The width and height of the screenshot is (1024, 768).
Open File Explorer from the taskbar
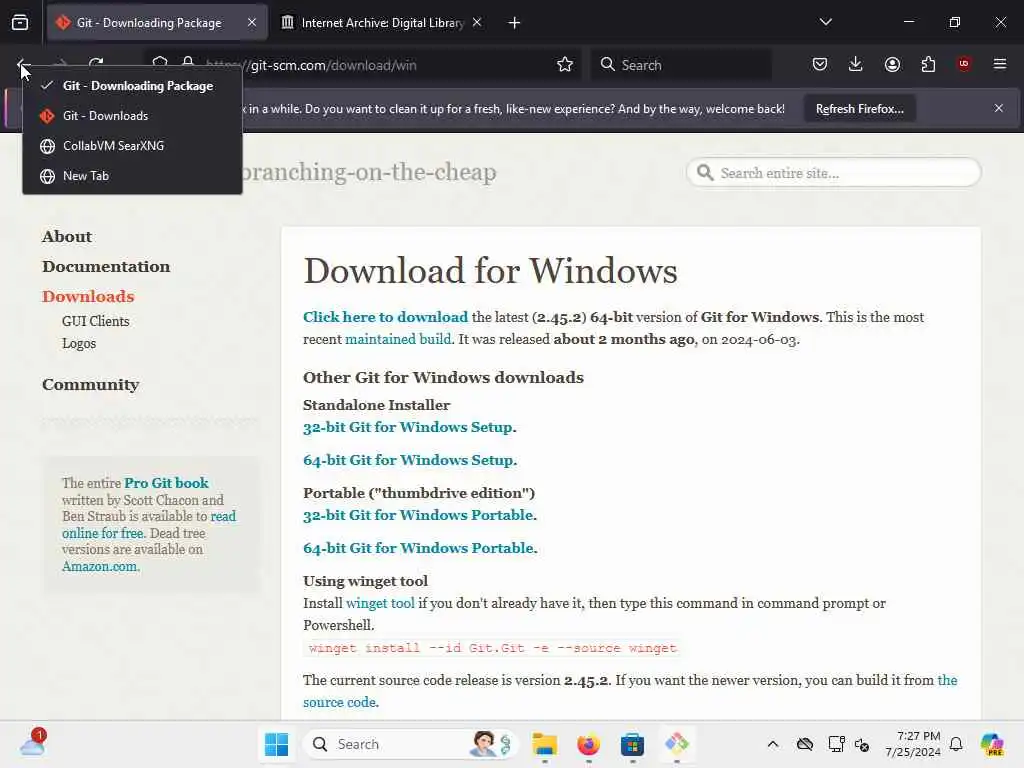[544, 744]
